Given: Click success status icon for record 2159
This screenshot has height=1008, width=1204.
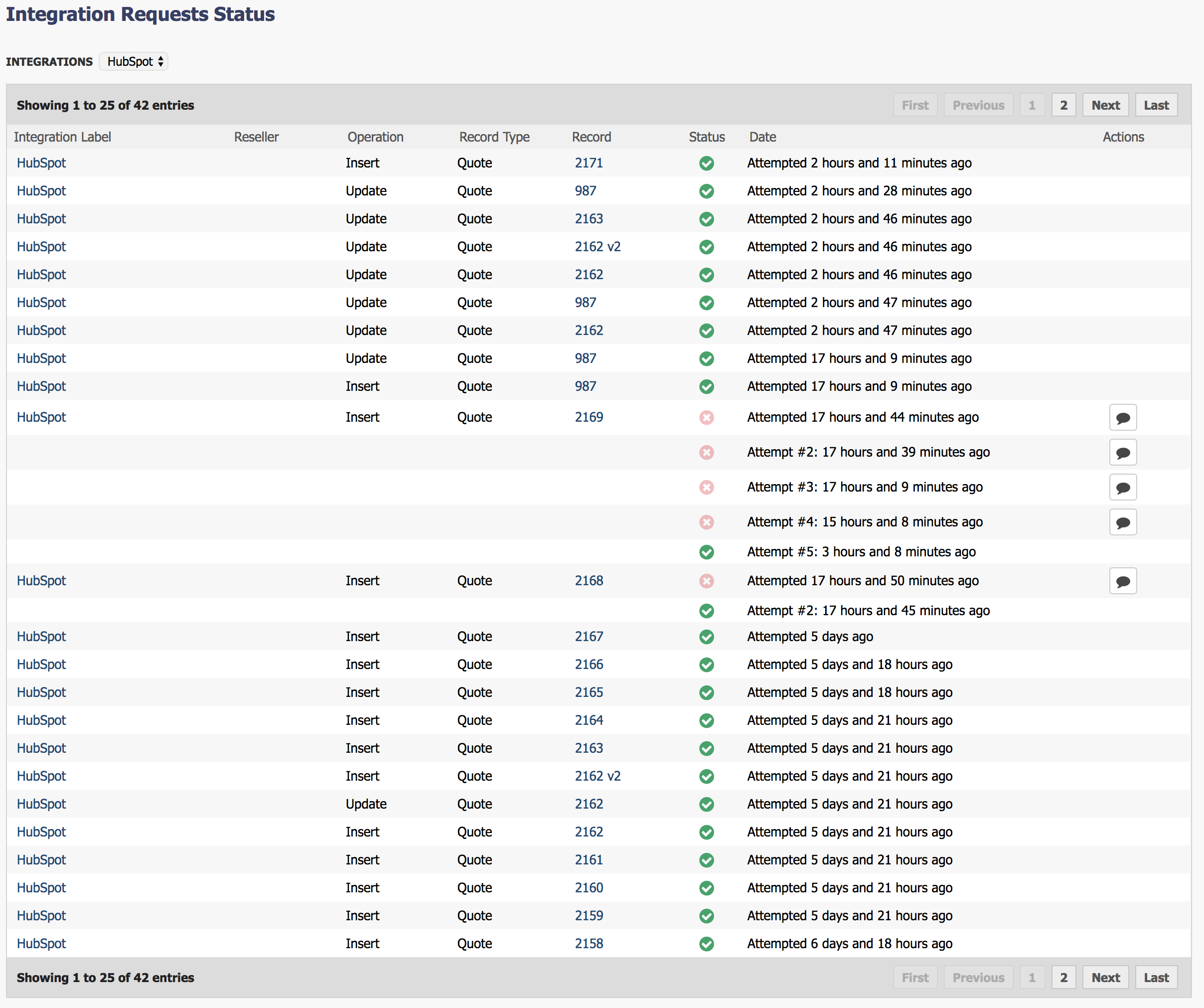Looking at the screenshot, I should pos(706,916).
